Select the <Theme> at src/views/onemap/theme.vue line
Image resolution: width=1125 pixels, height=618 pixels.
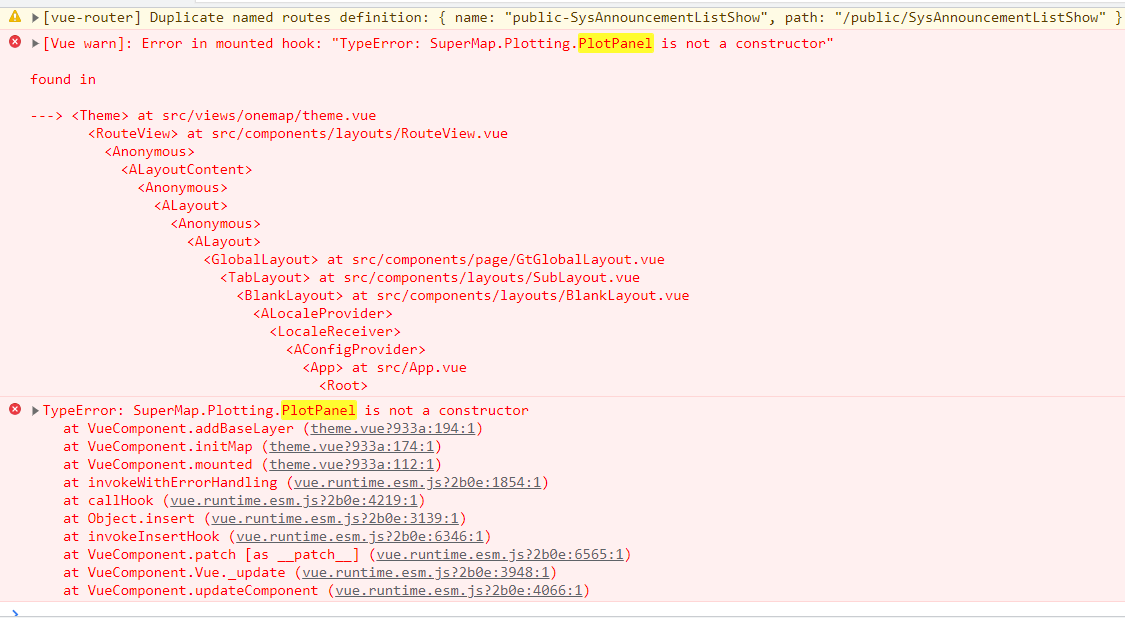click(x=224, y=116)
